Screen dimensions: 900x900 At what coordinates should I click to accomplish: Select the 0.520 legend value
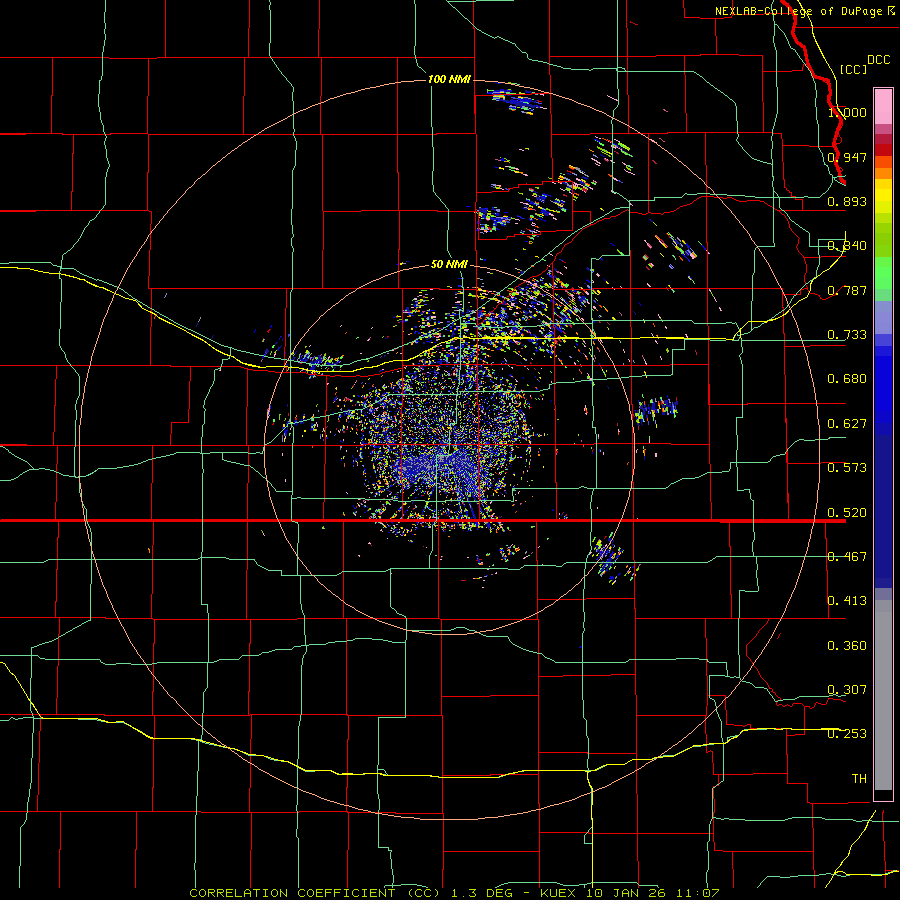(847, 513)
